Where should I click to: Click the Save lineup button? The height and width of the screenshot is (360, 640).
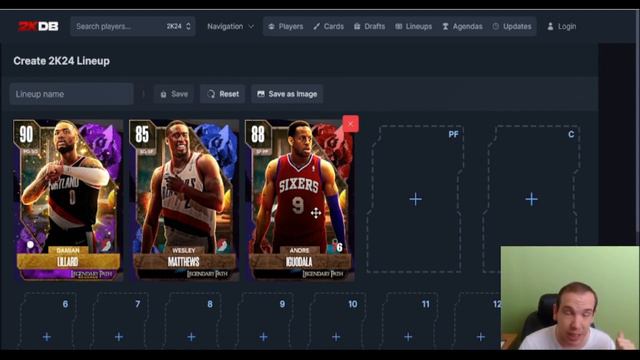[174, 94]
